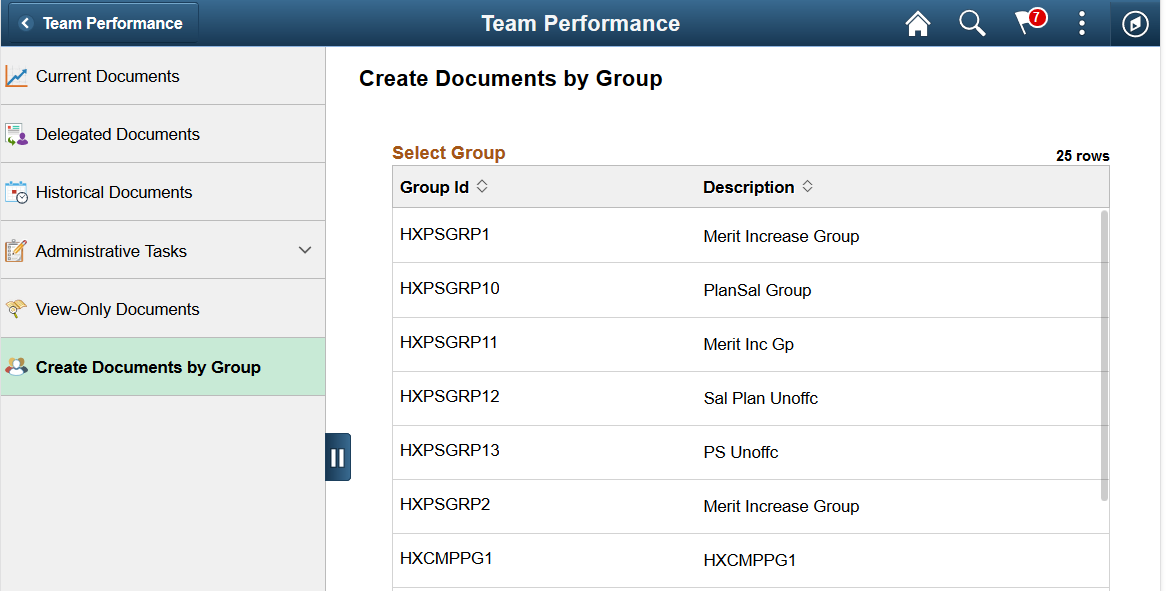Click the Sal Plan Unoffc description

tap(761, 399)
